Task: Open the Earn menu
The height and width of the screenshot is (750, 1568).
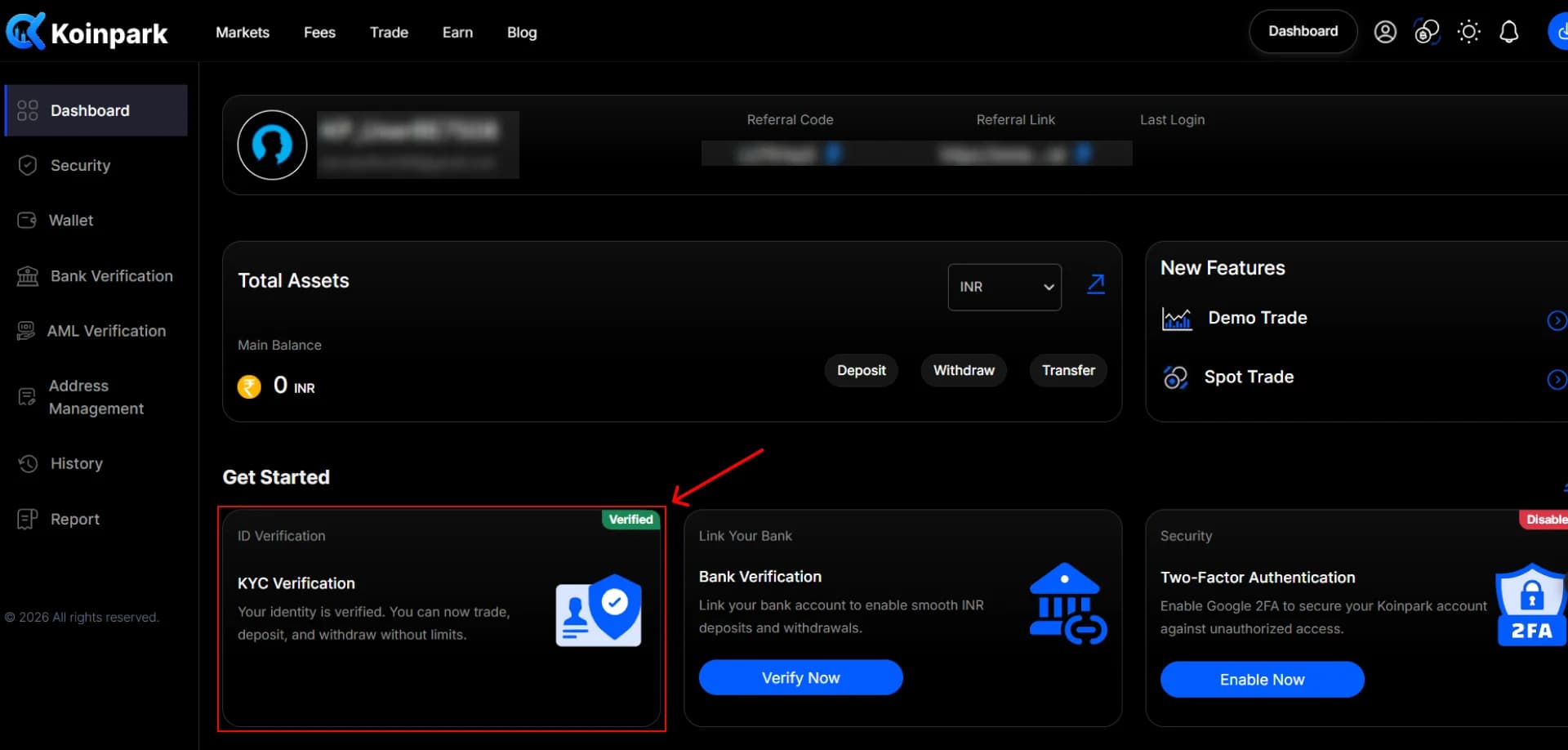Action: (x=457, y=33)
